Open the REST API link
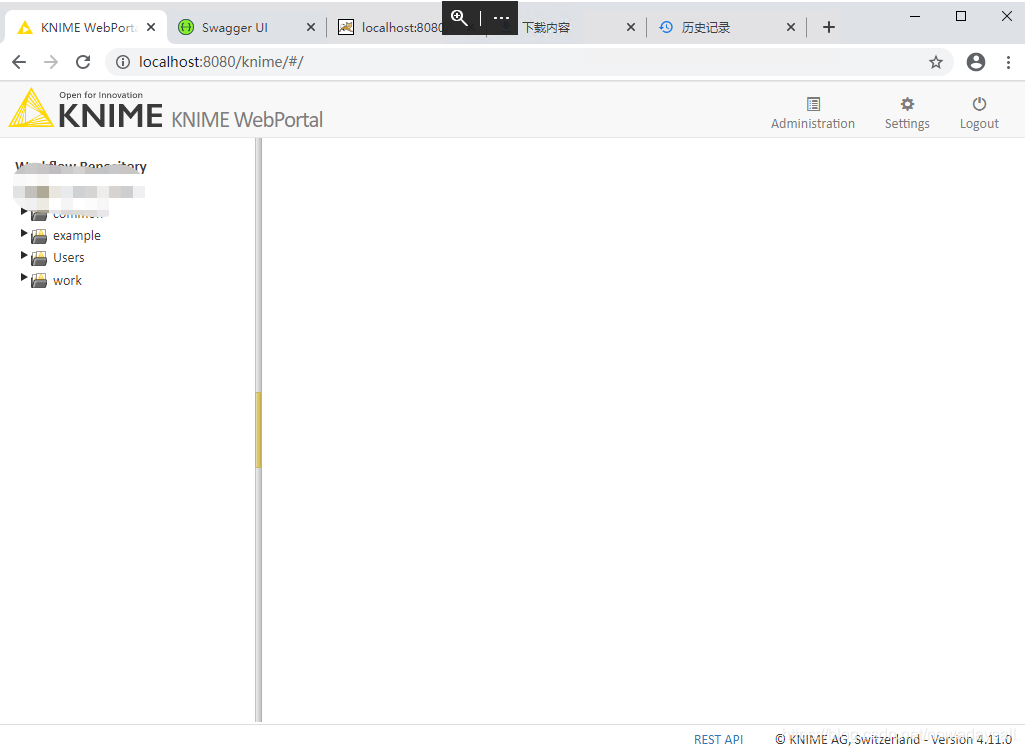 pyautogui.click(x=718, y=739)
